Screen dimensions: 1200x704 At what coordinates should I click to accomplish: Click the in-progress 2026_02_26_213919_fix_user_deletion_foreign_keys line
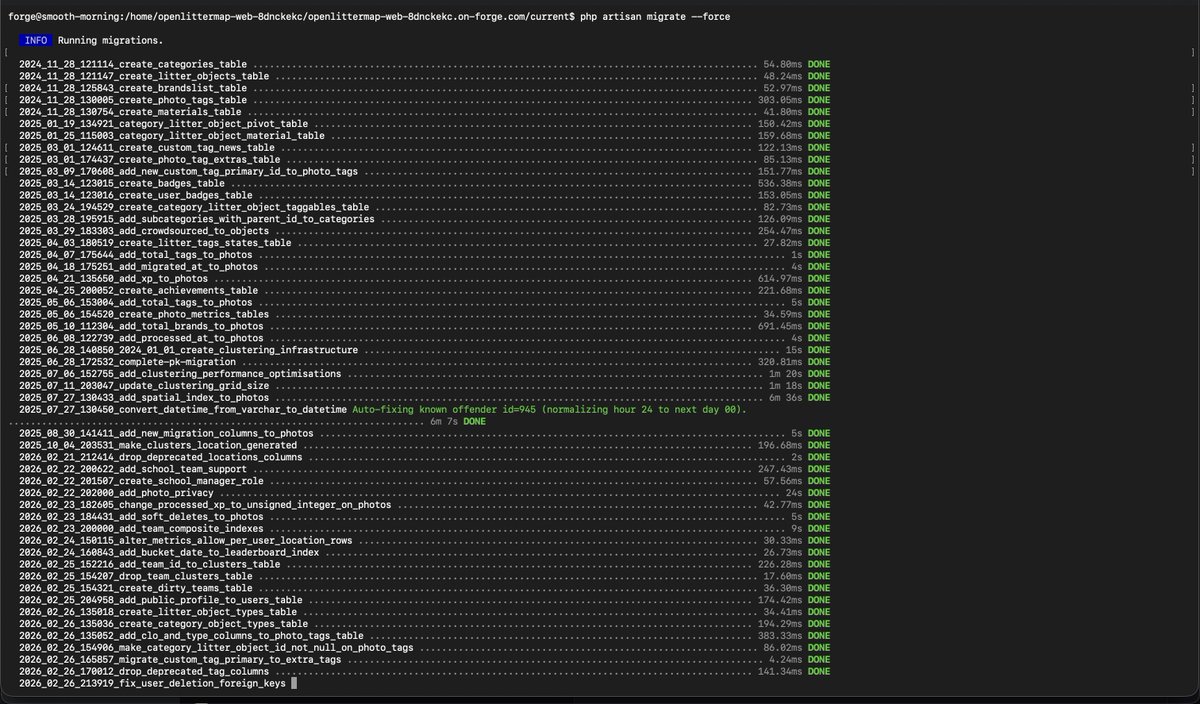pyautogui.click(x=152, y=684)
